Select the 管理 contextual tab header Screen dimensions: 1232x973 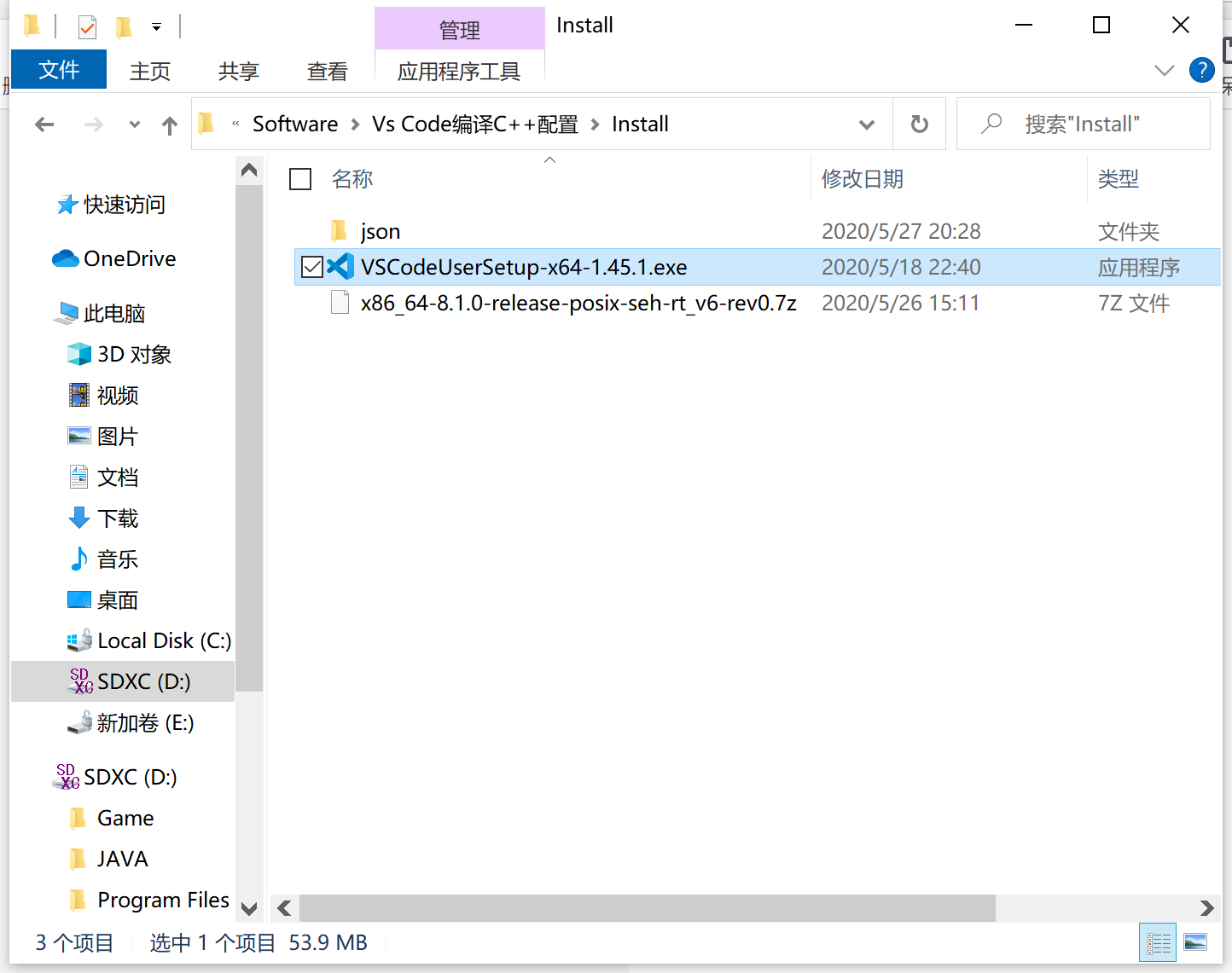pyautogui.click(x=459, y=29)
